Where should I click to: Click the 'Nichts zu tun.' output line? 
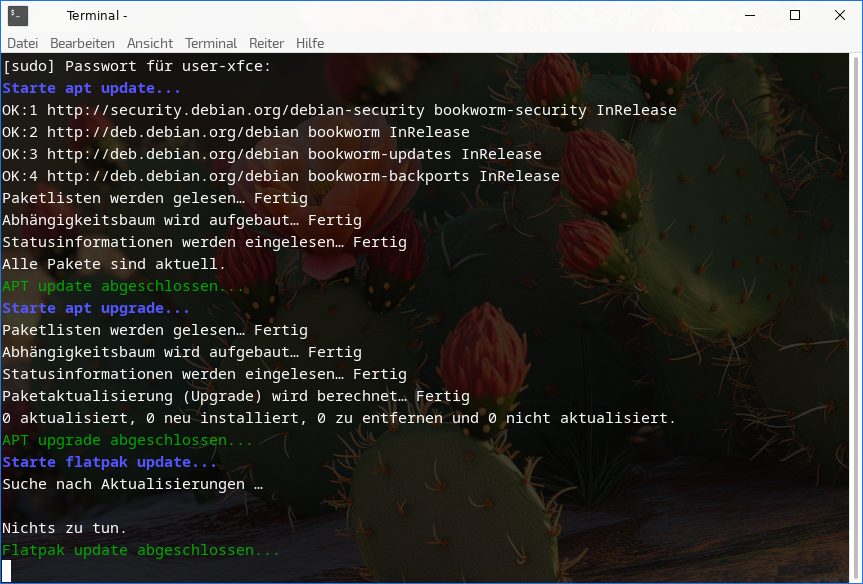coord(64,528)
